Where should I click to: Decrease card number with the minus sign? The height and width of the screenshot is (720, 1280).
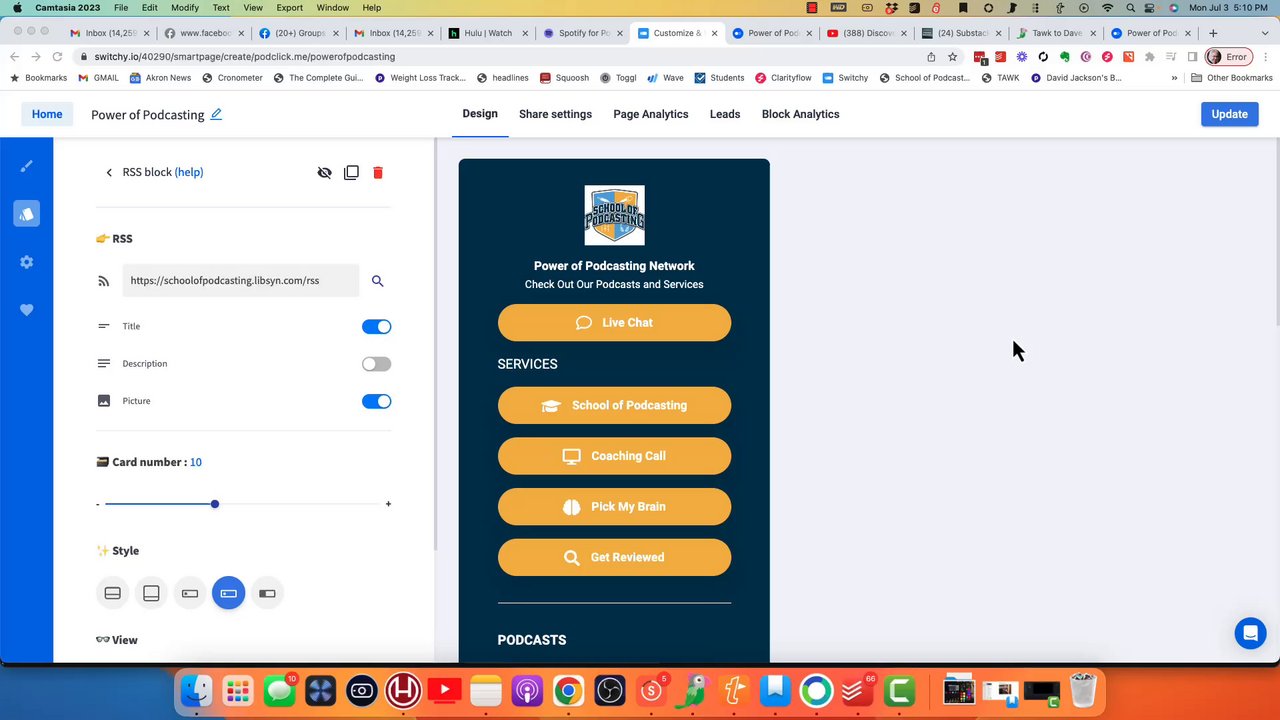pyautogui.click(x=97, y=504)
